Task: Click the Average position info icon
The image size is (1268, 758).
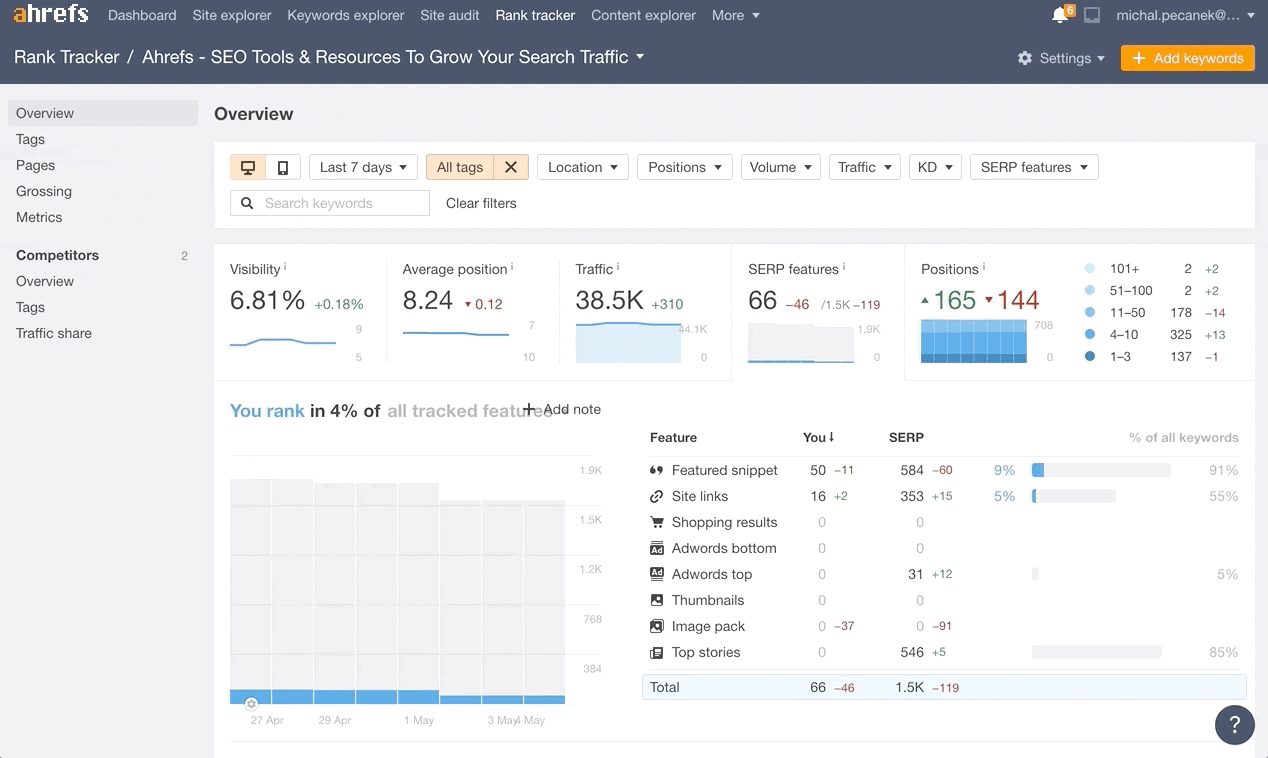Action: click(512, 267)
